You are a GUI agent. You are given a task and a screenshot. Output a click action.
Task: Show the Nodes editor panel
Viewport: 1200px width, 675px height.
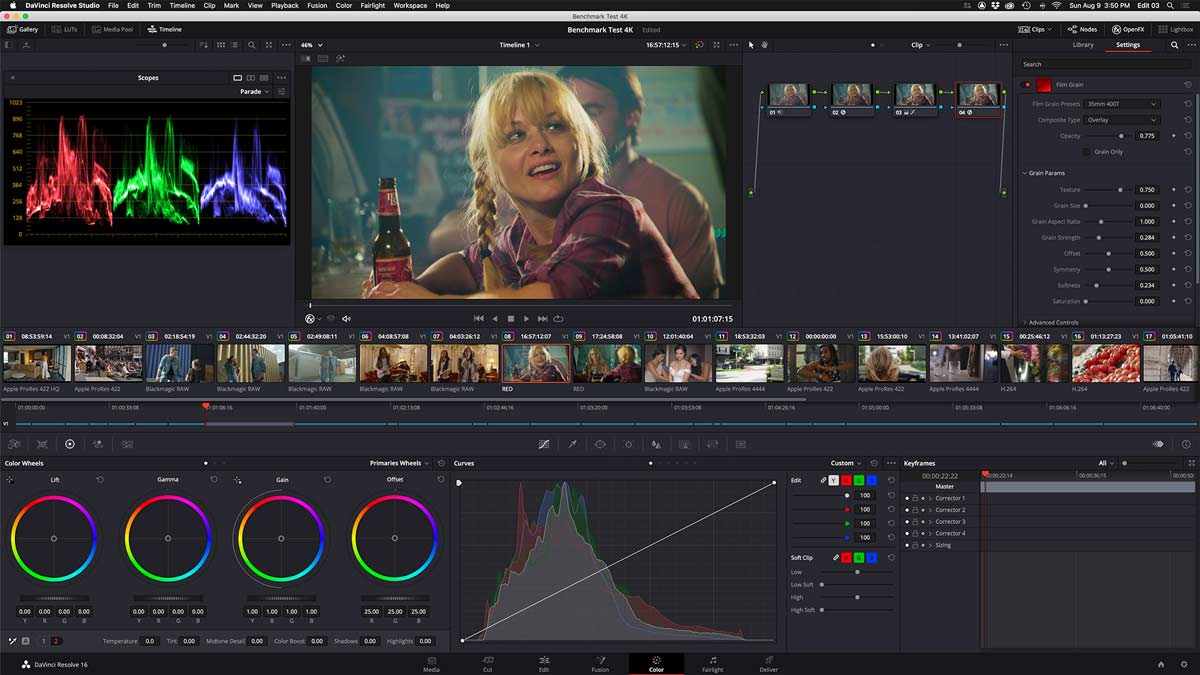click(x=1082, y=29)
